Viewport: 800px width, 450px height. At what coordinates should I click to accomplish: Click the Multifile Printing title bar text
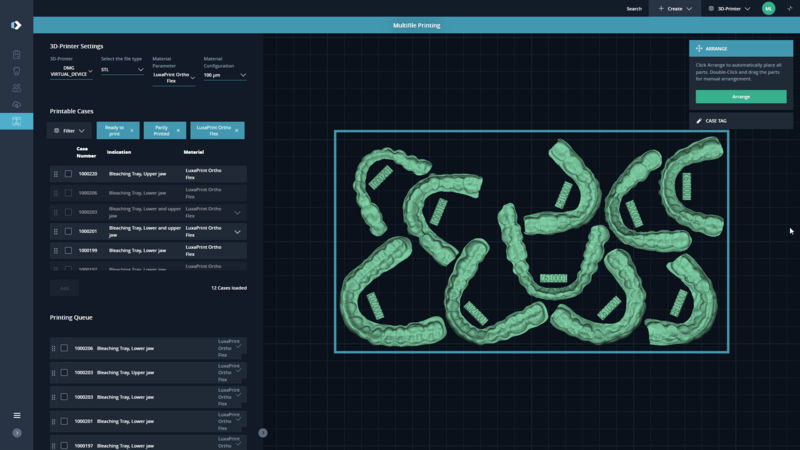[x=416, y=25]
